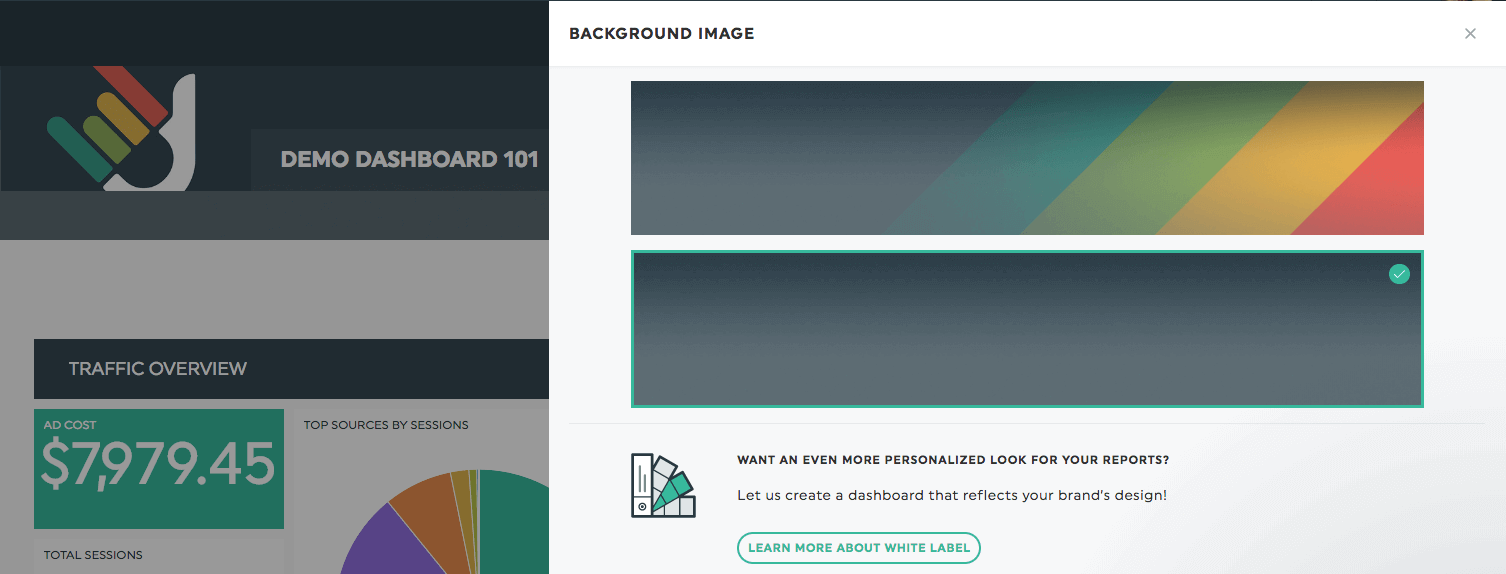
Task: Select the plain dark gray background image
Action: 1027,329
